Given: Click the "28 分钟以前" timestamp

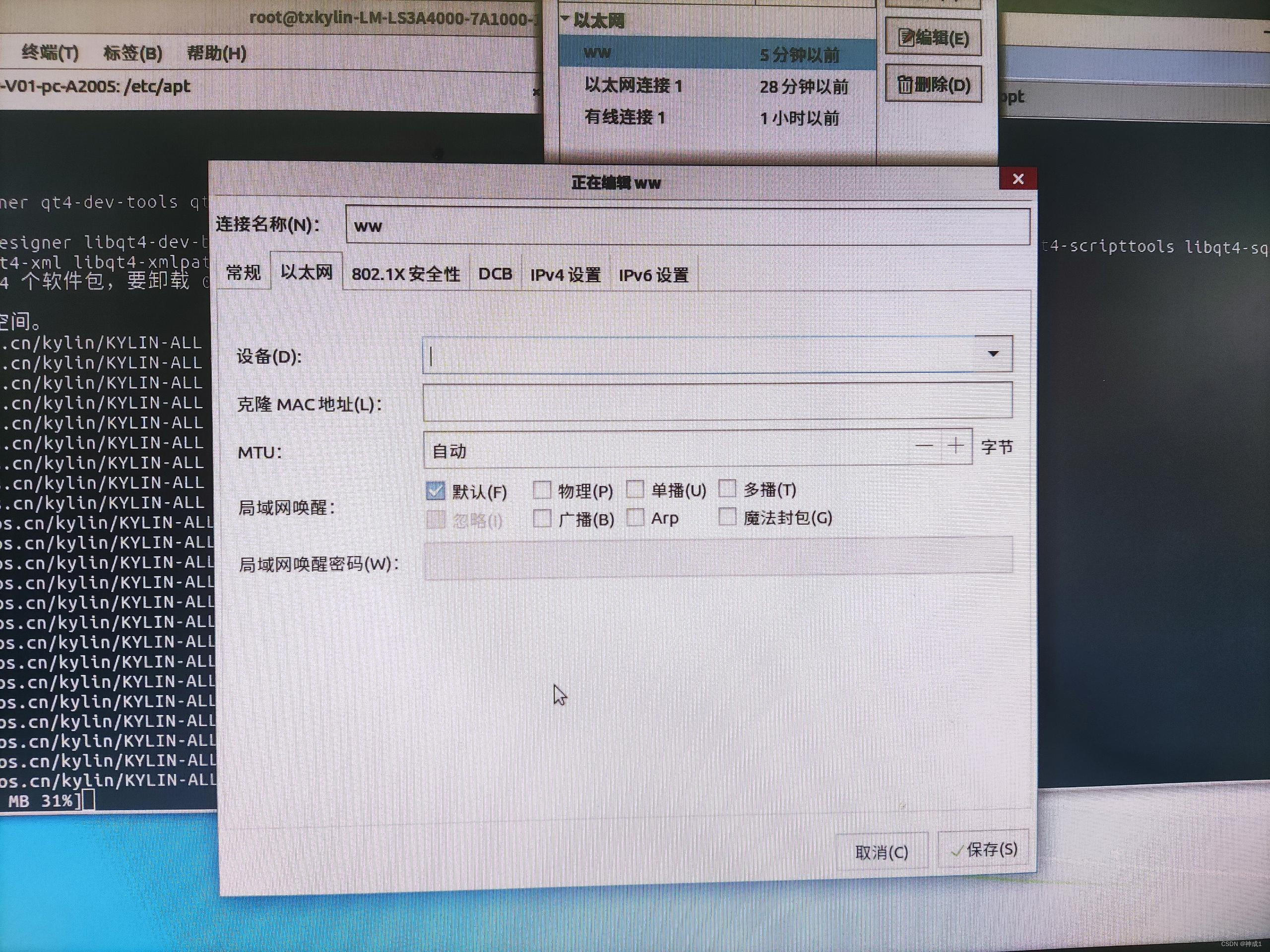Looking at the screenshot, I should (804, 87).
